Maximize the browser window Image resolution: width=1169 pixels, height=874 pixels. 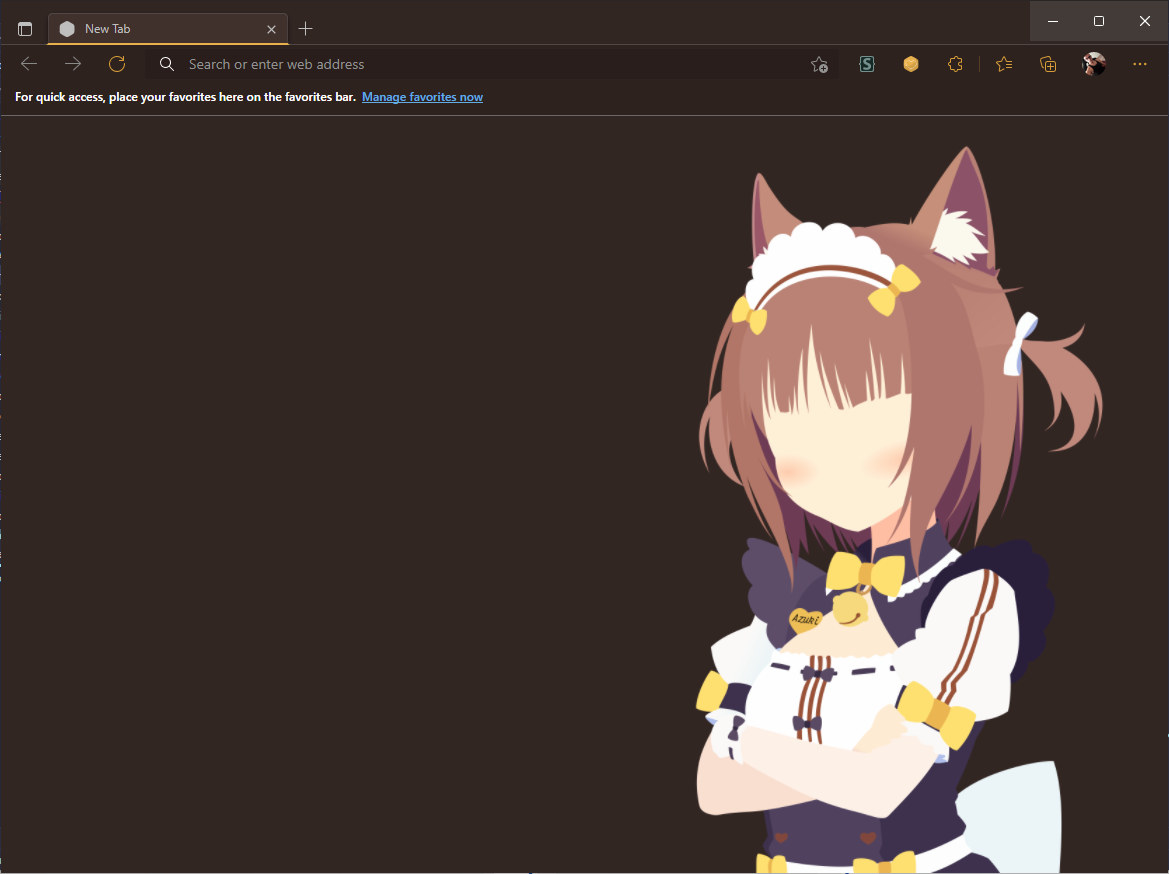point(1099,21)
